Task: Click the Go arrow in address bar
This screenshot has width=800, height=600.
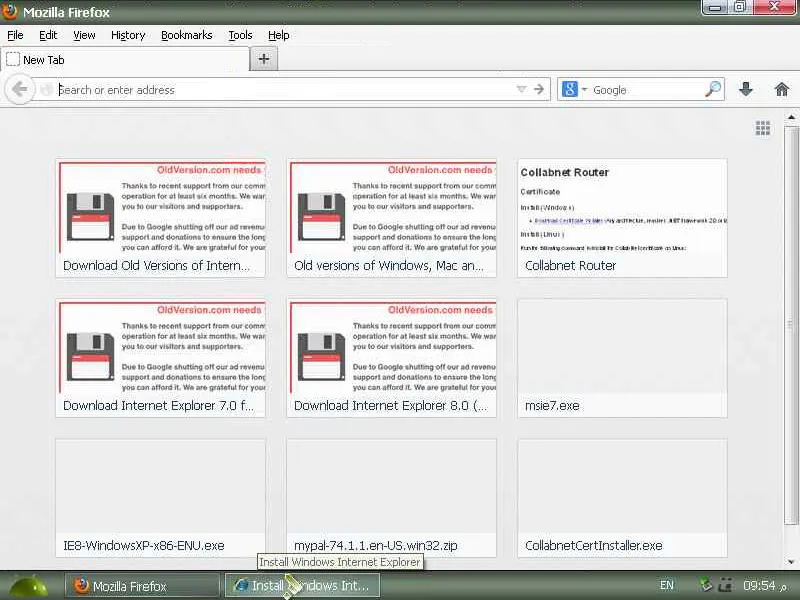Action: point(539,89)
